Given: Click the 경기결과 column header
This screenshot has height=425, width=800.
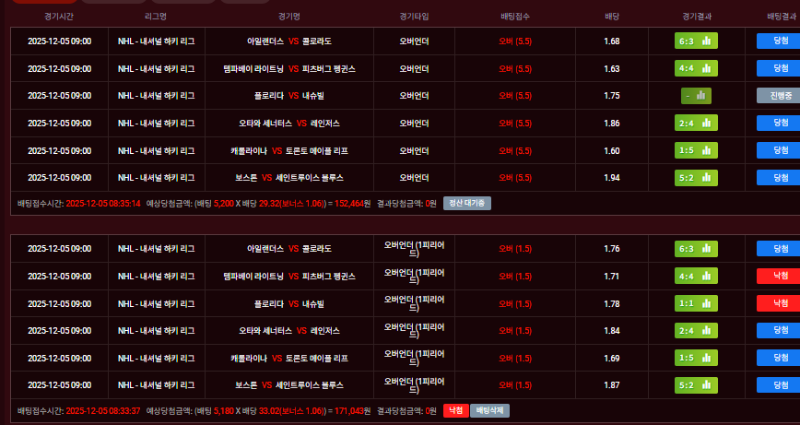Looking at the screenshot, I should (697, 17).
